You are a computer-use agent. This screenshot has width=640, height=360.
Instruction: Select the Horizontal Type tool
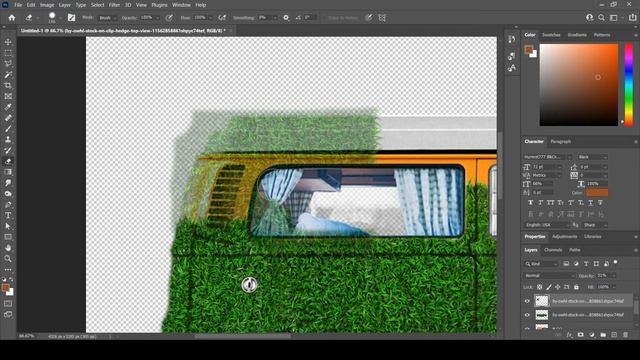(x=8, y=215)
